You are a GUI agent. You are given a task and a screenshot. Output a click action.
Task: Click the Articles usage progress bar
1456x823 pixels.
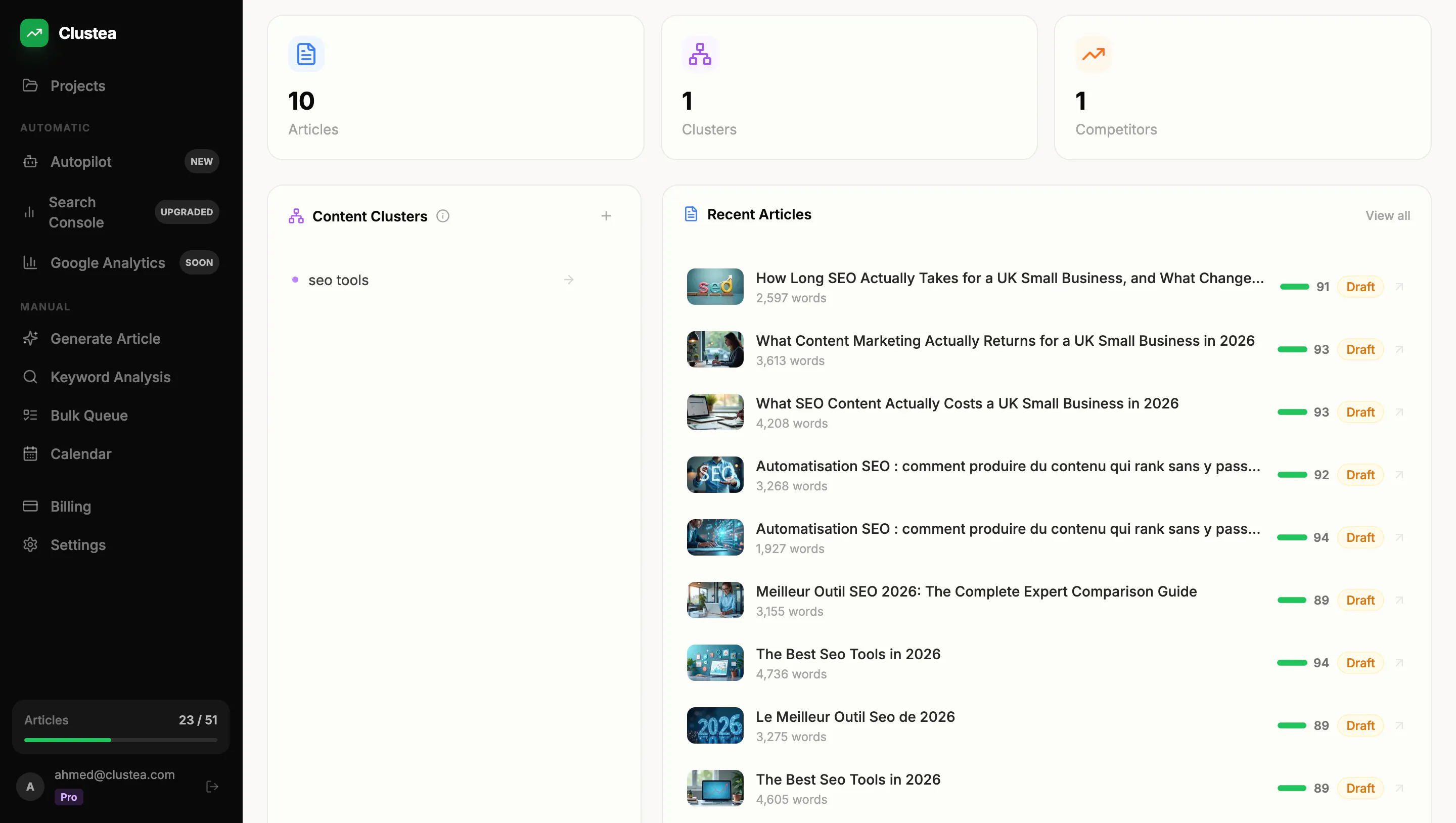[x=120, y=740]
